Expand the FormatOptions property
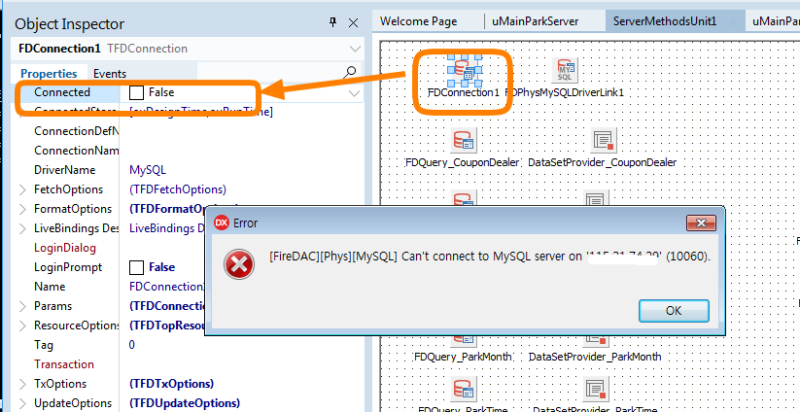 pyautogui.click(x=23, y=209)
